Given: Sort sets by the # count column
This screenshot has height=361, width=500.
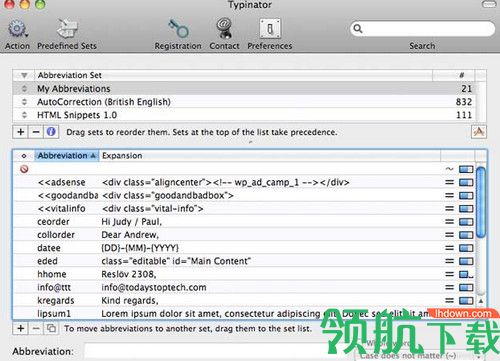Looking at the screenshot, I should coord(454,75).
